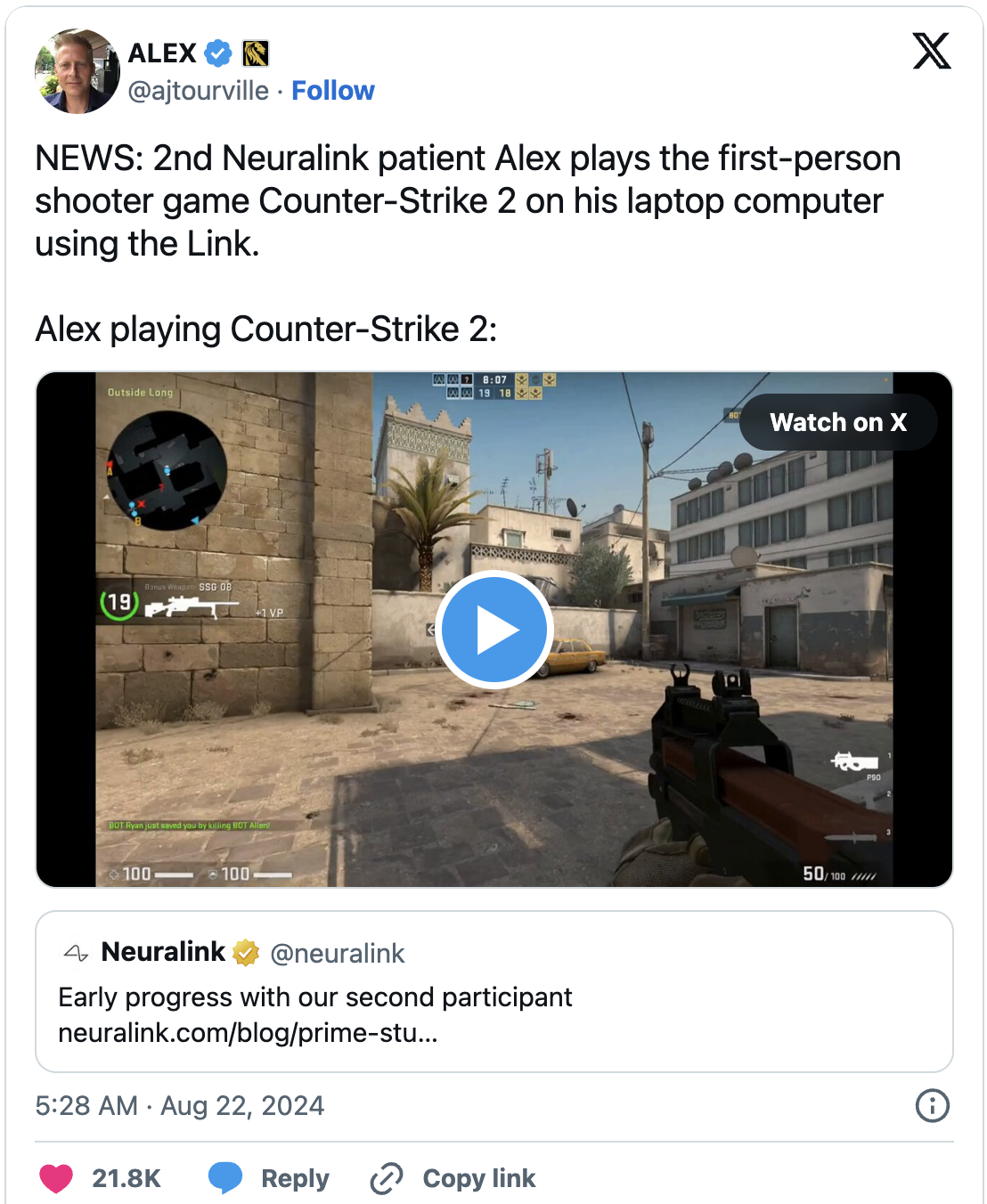Click the Reply speech bubble icon
This screenshot has width=987, height=1204.
(x=225, y=1178)
